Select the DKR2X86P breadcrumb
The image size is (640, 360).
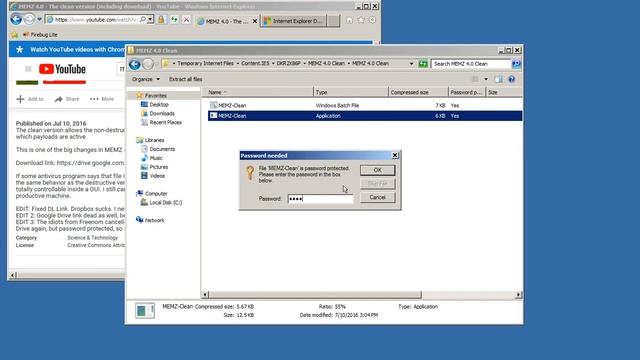288,64
